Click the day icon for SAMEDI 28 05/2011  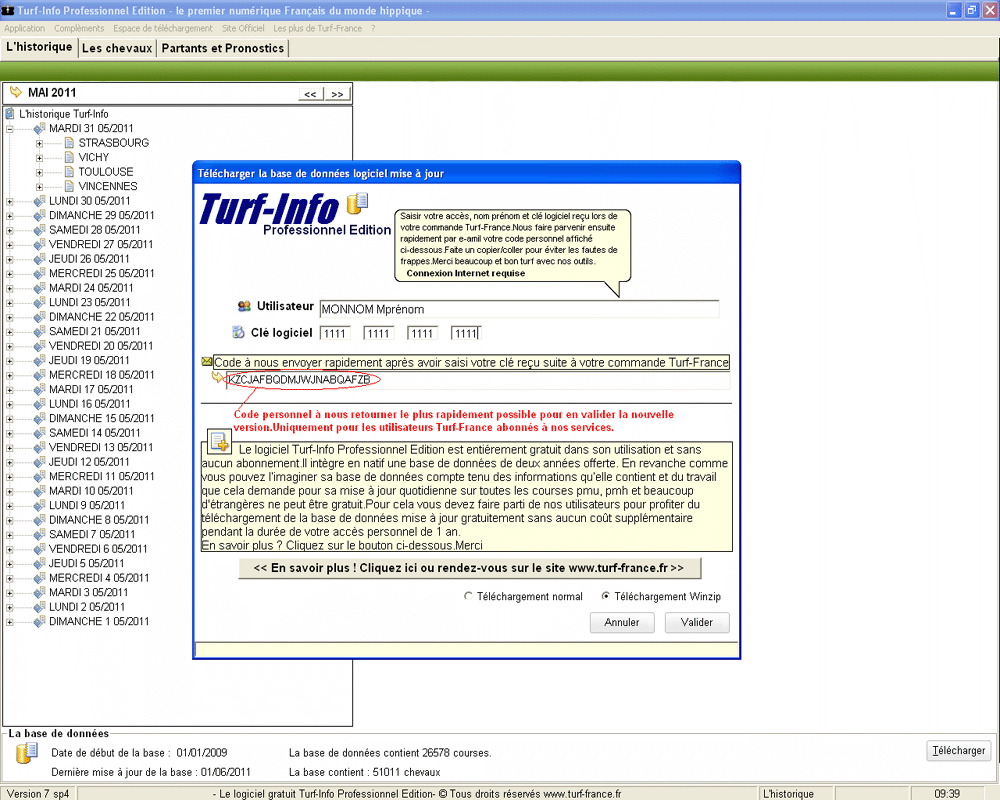point(40,230)
